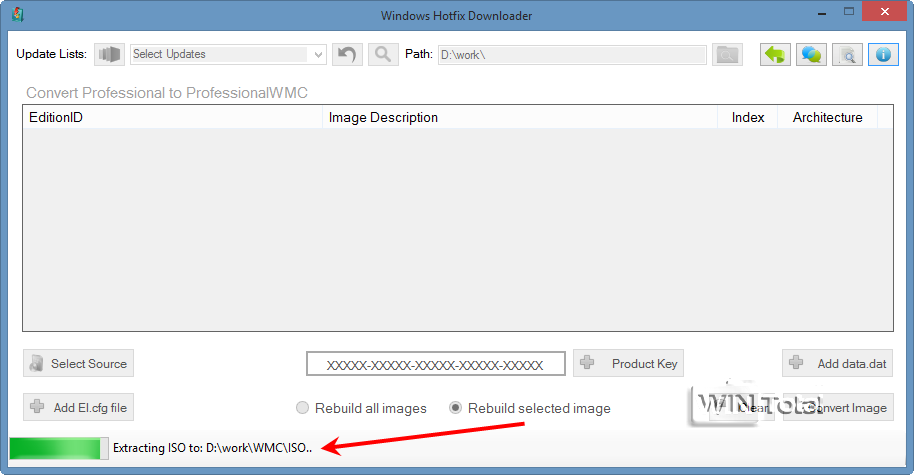Screen dimensions: 914x475
Task: Click the document search icon button
Action: tap(848, 55)
